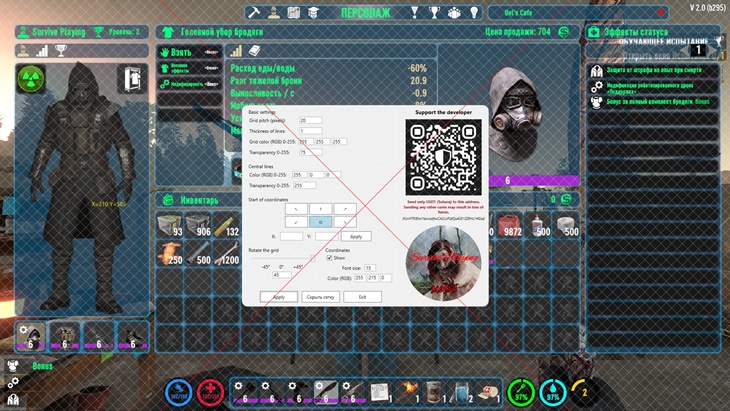Click the Инвентарь header
The image size is (730, 411).
(199, 200)
